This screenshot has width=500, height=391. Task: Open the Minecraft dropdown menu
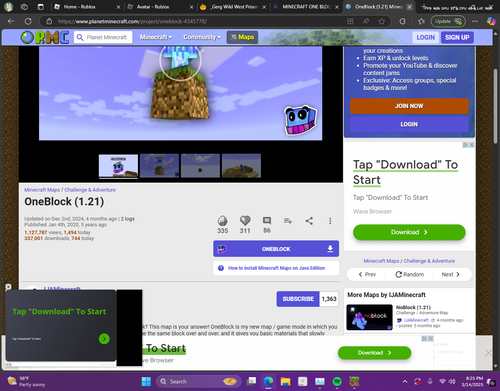[x=156, y=37]
